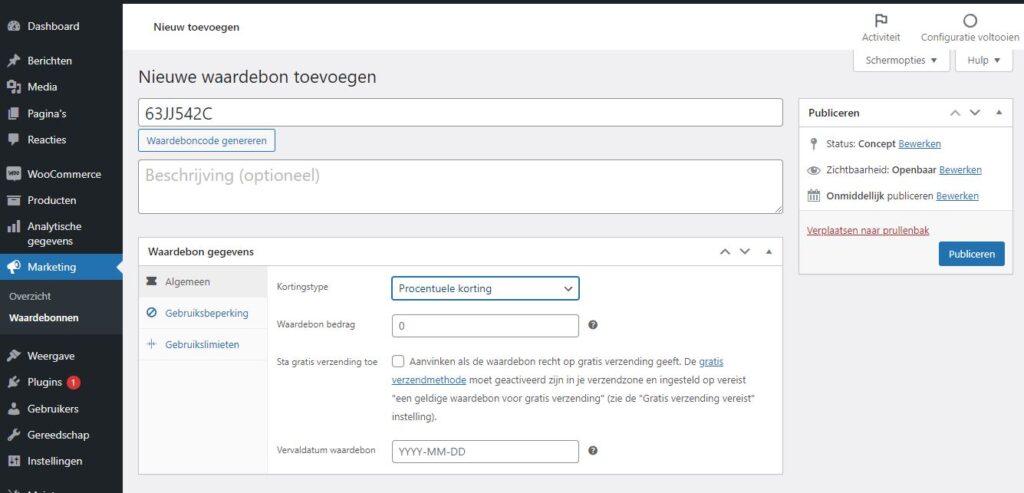This screenshot has width=1024, height=493.
Task: Open the Activiteit flag panel
Action: pos(880,27)
